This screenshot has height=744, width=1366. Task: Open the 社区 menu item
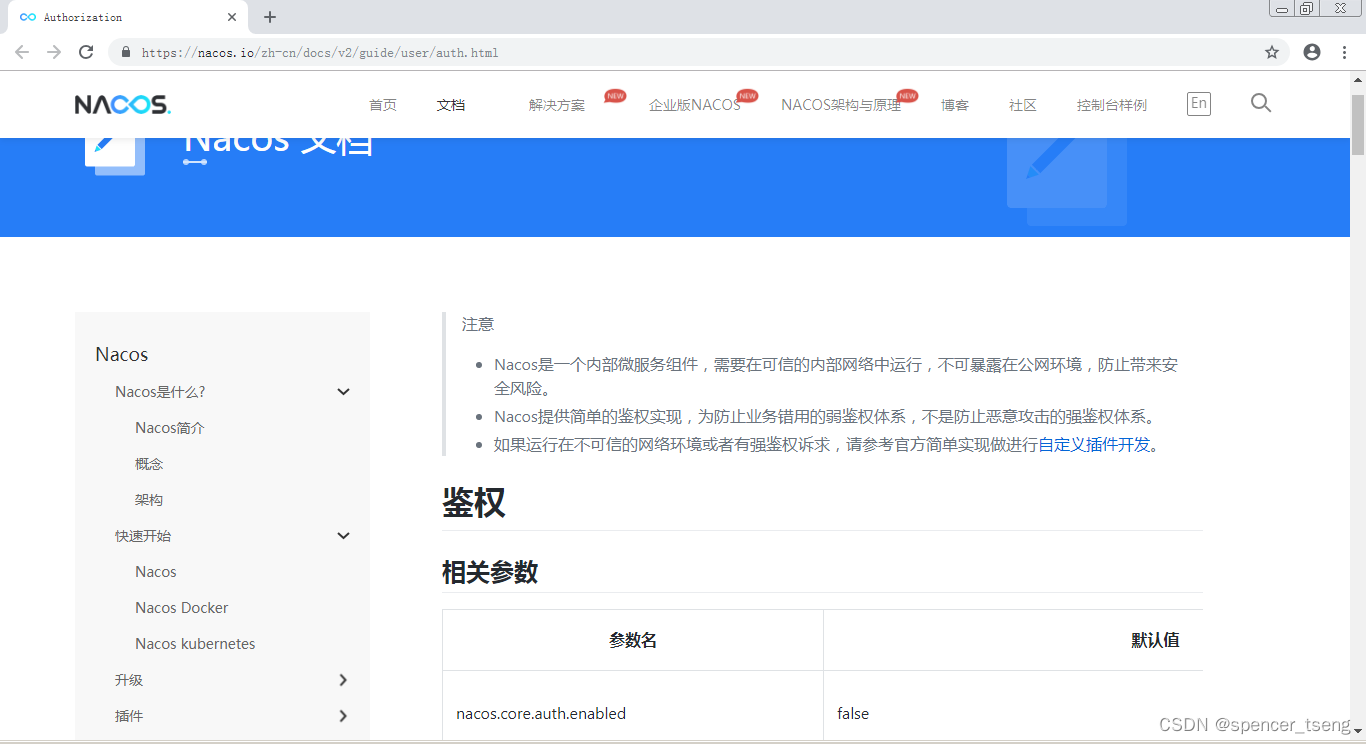[1023, 105]
